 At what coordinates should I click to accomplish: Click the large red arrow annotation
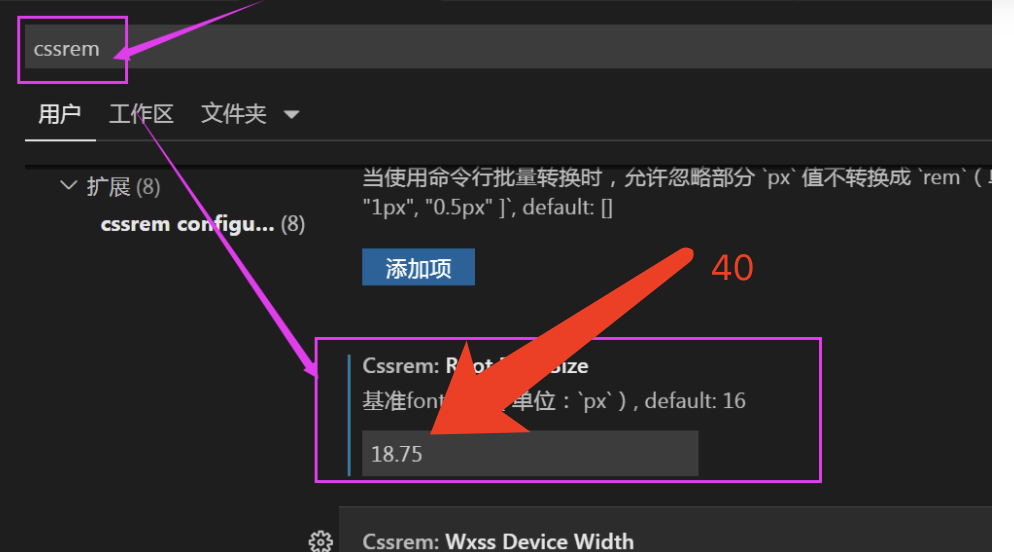coord(561,341)
